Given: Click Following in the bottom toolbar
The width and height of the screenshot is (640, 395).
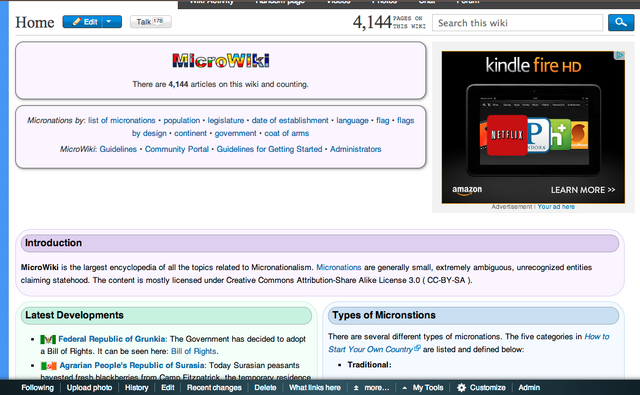Looking at the screenshot, I should point(38,388).
